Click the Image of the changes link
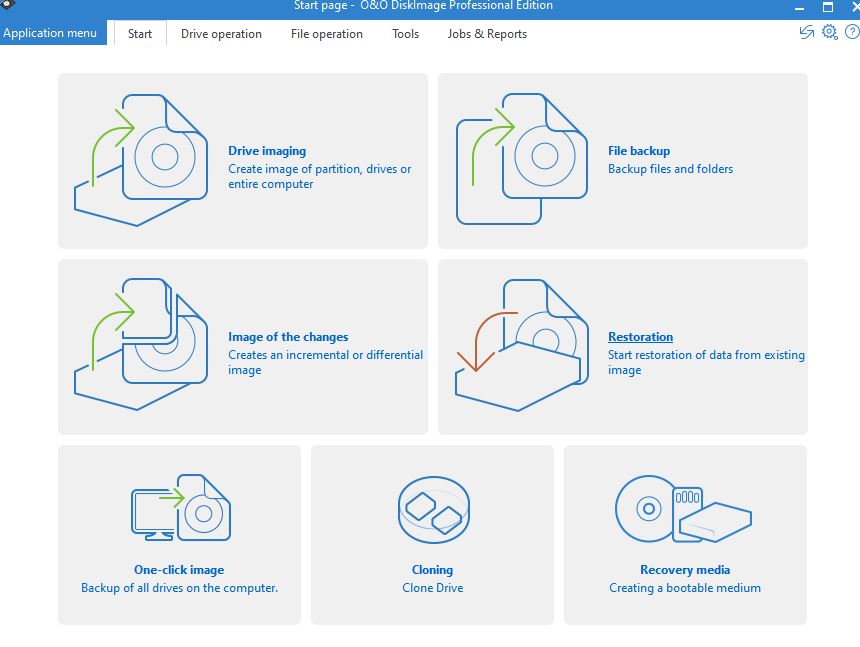Screen dimensions: 860x647 pos(288,337)
